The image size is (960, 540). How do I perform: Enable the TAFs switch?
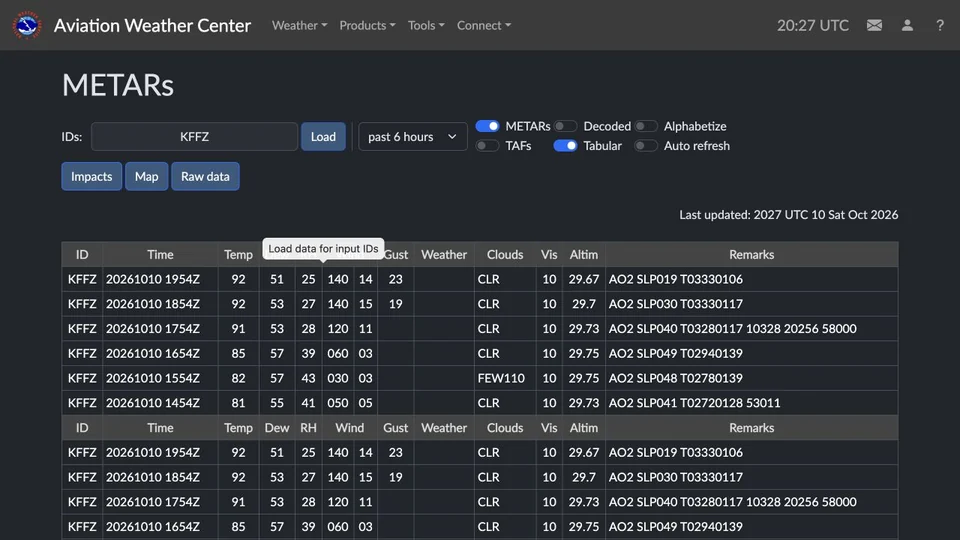point(487,146)
